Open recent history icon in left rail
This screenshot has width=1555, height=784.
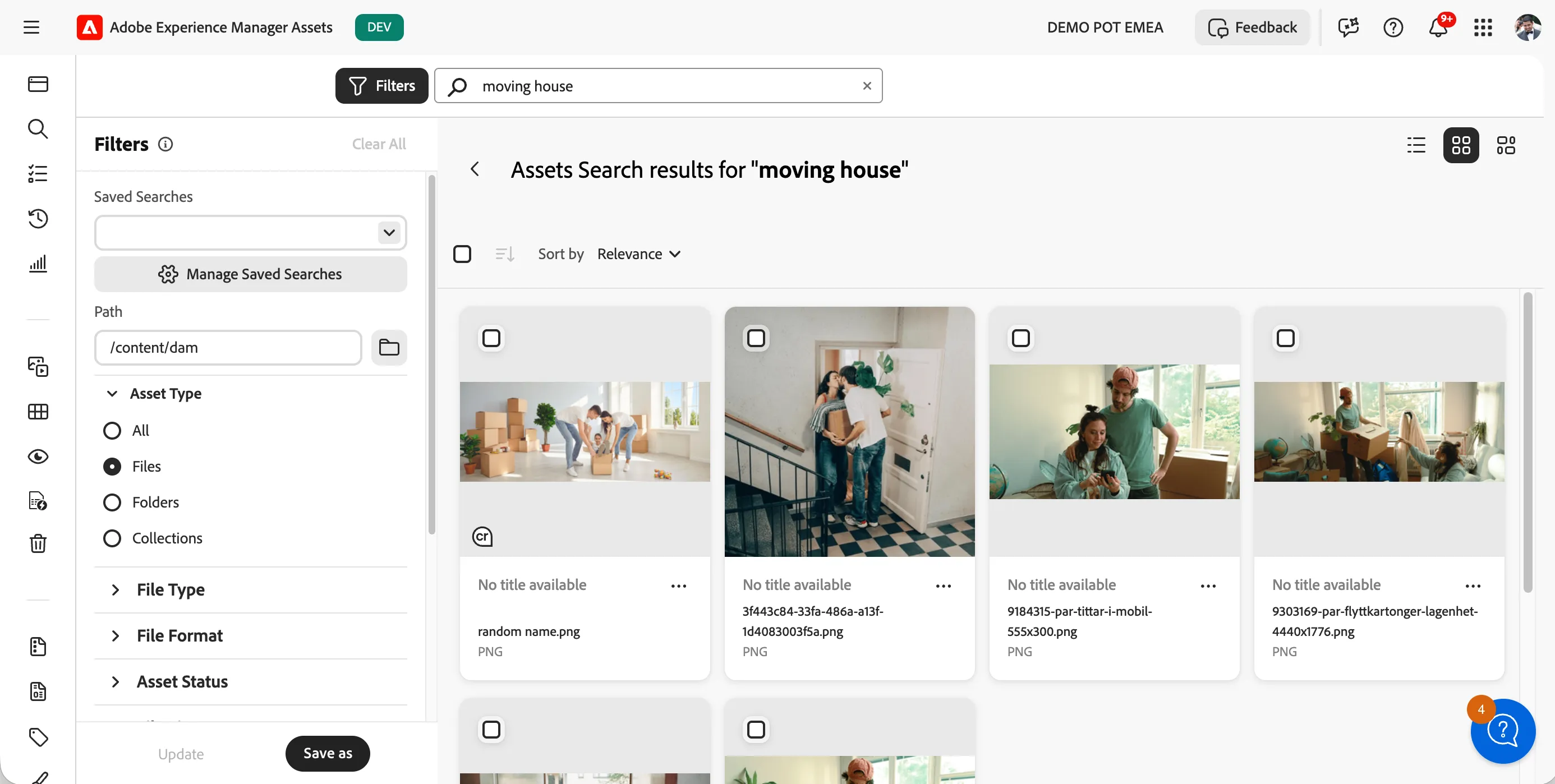(x=38, y=219)
